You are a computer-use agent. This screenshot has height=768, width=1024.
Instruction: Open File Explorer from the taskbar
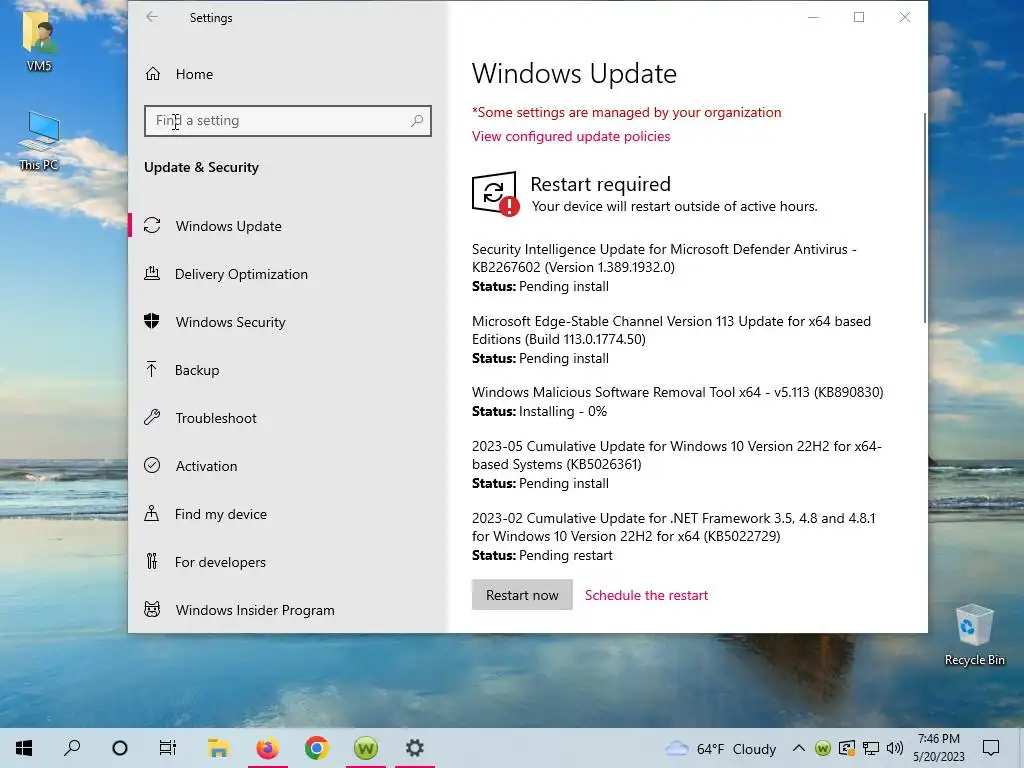[x=218, y=748]
